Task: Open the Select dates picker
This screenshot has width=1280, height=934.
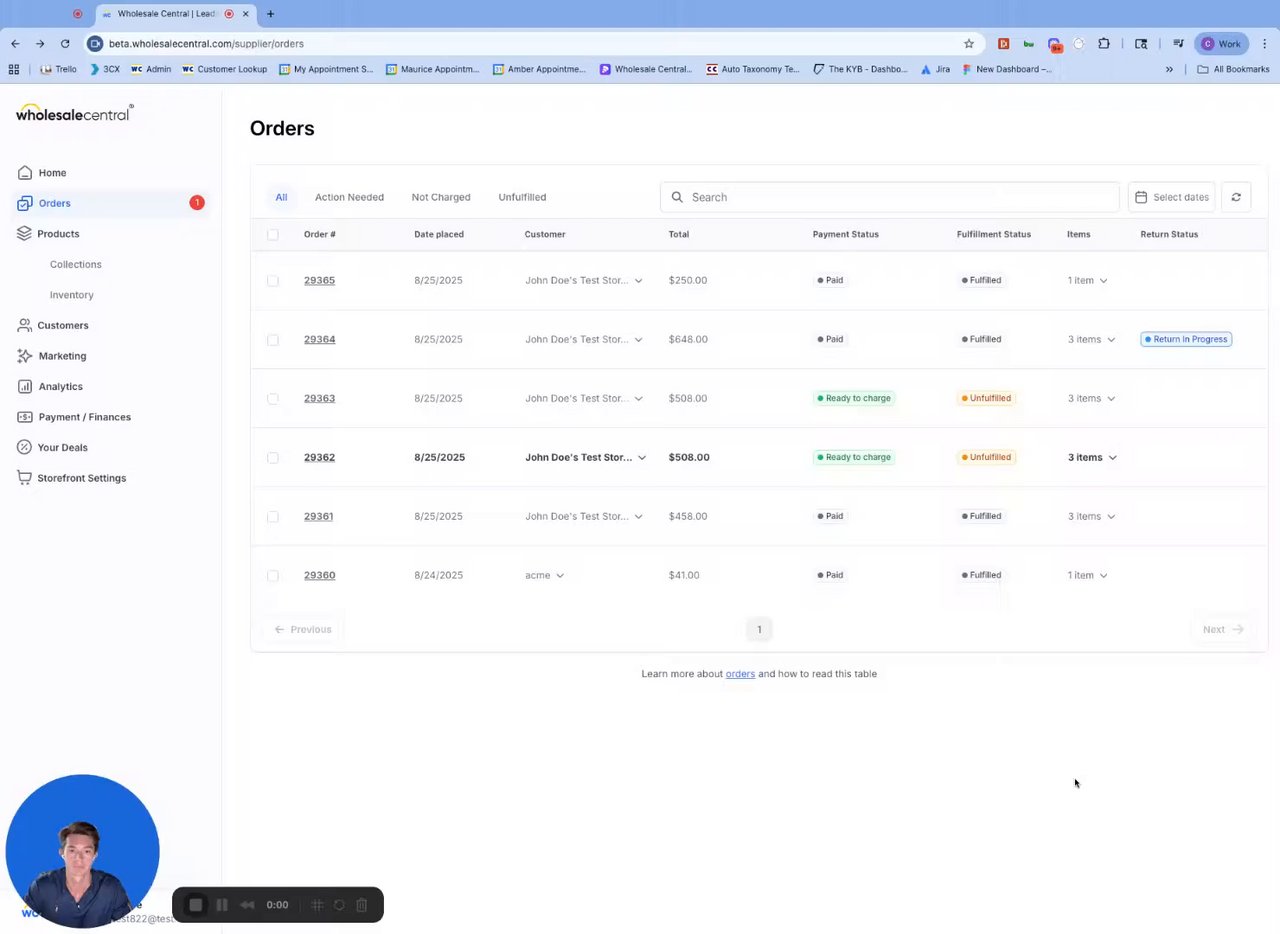Action: coord(1171,197)
